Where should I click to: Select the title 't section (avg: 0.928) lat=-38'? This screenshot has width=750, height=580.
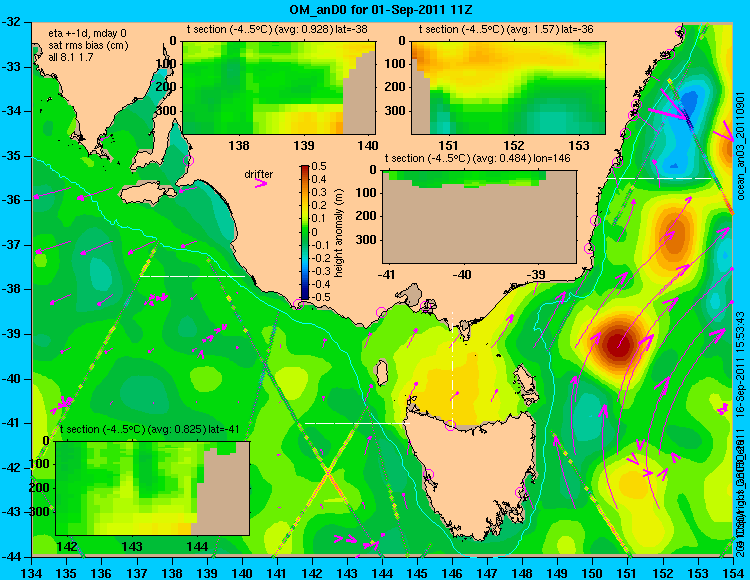click(277, 29)
